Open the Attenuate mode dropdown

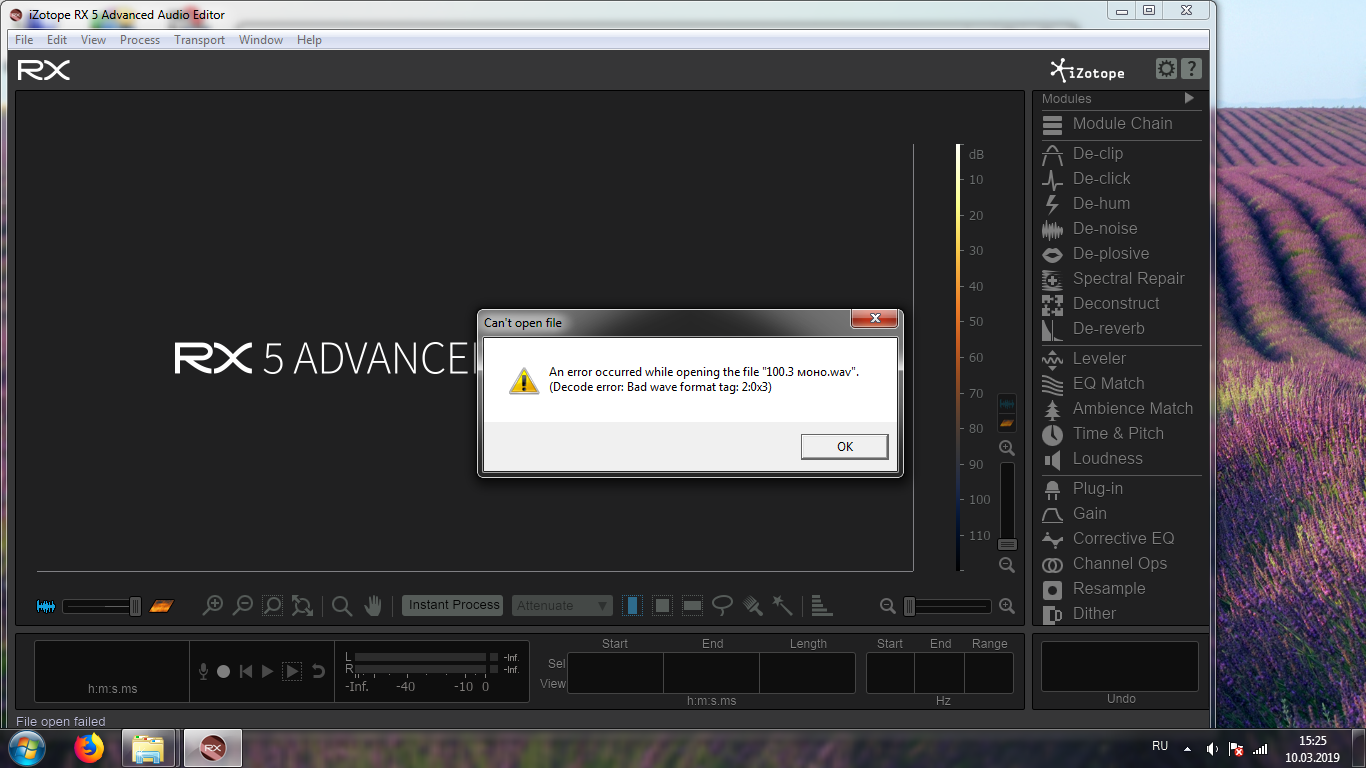pyautogui.click(x=563, y=606)
